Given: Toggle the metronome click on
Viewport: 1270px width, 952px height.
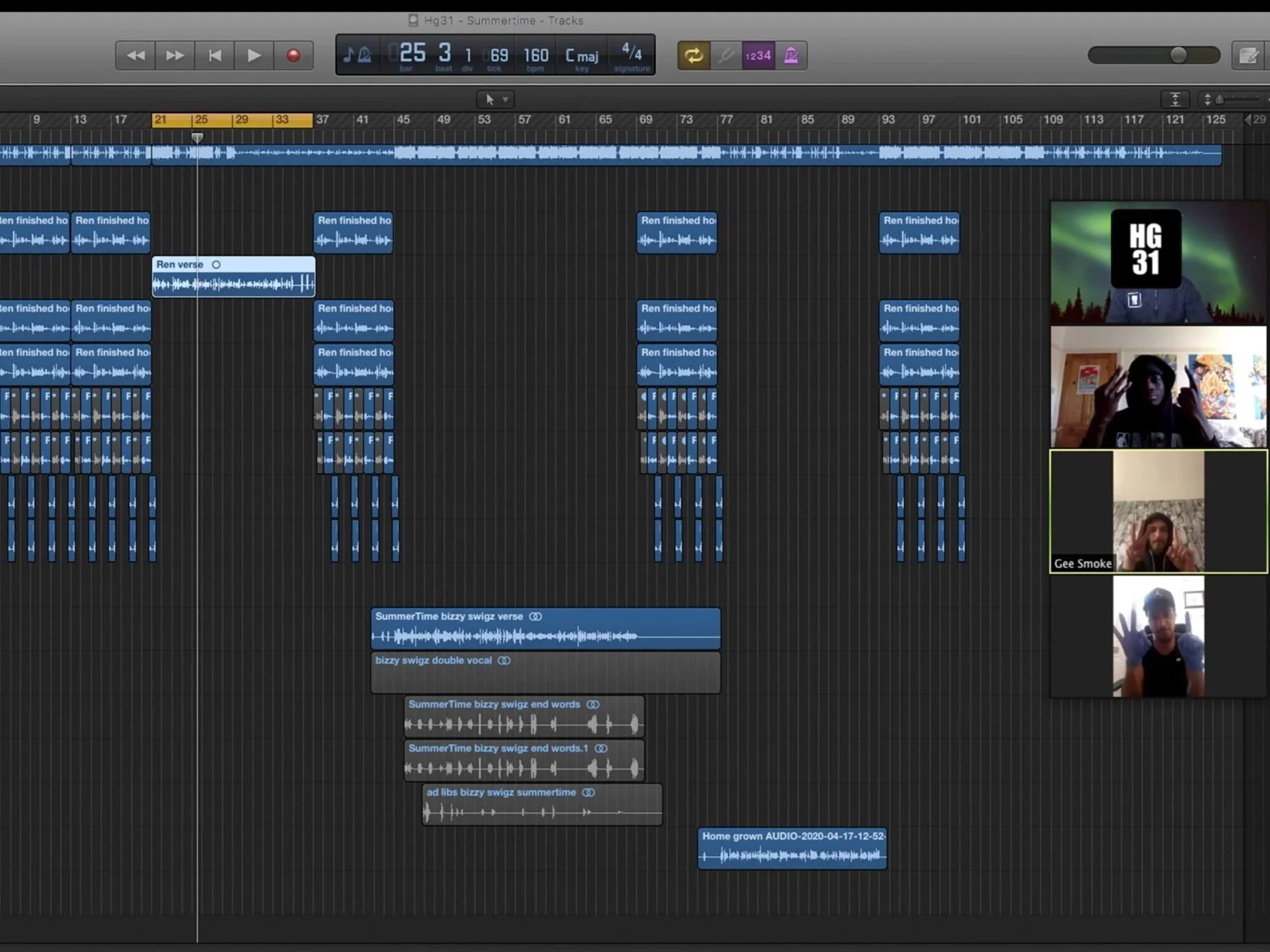Looking at the screenshot, I should point(790,55).
